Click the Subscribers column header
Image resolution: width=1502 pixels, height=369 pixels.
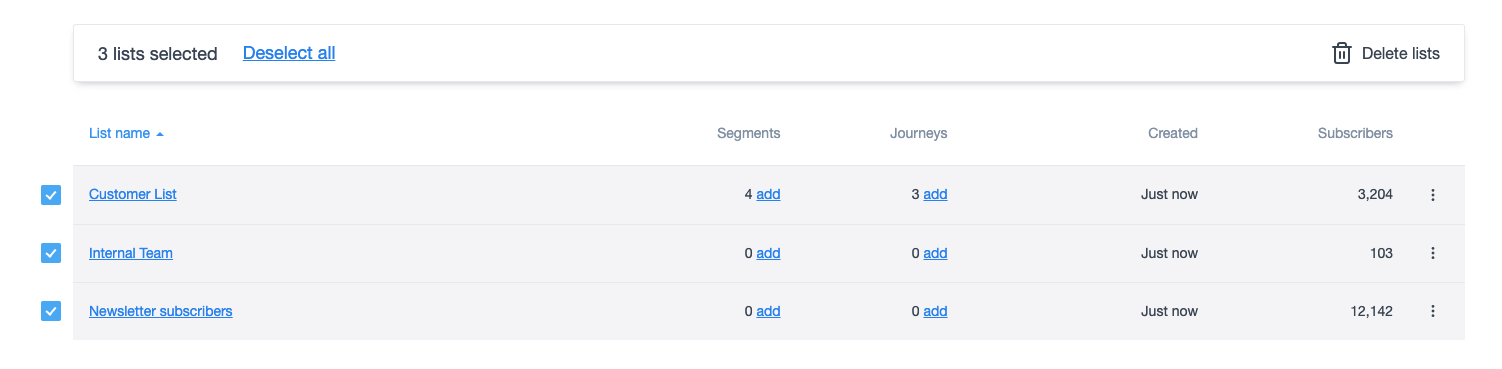click(1355, 133)
